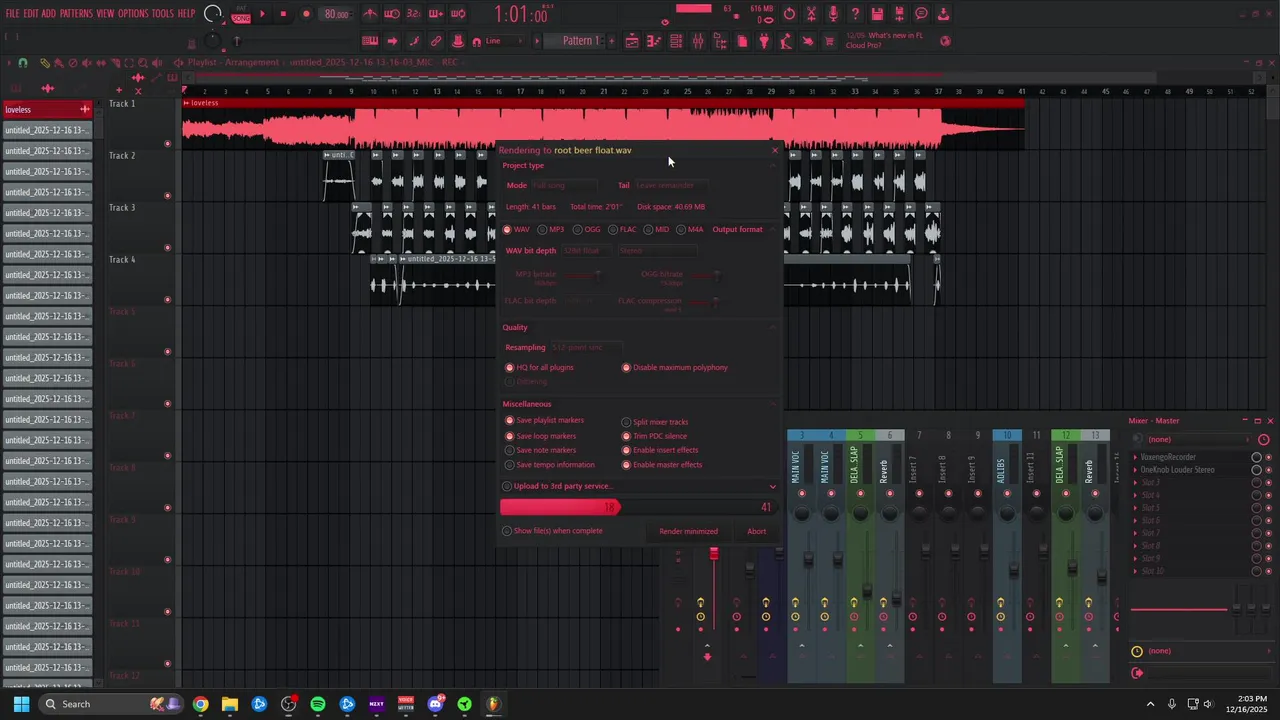Click the stamp tool icon in toolbar
This screenshot has height=720, width=1280.
[457, 41]
